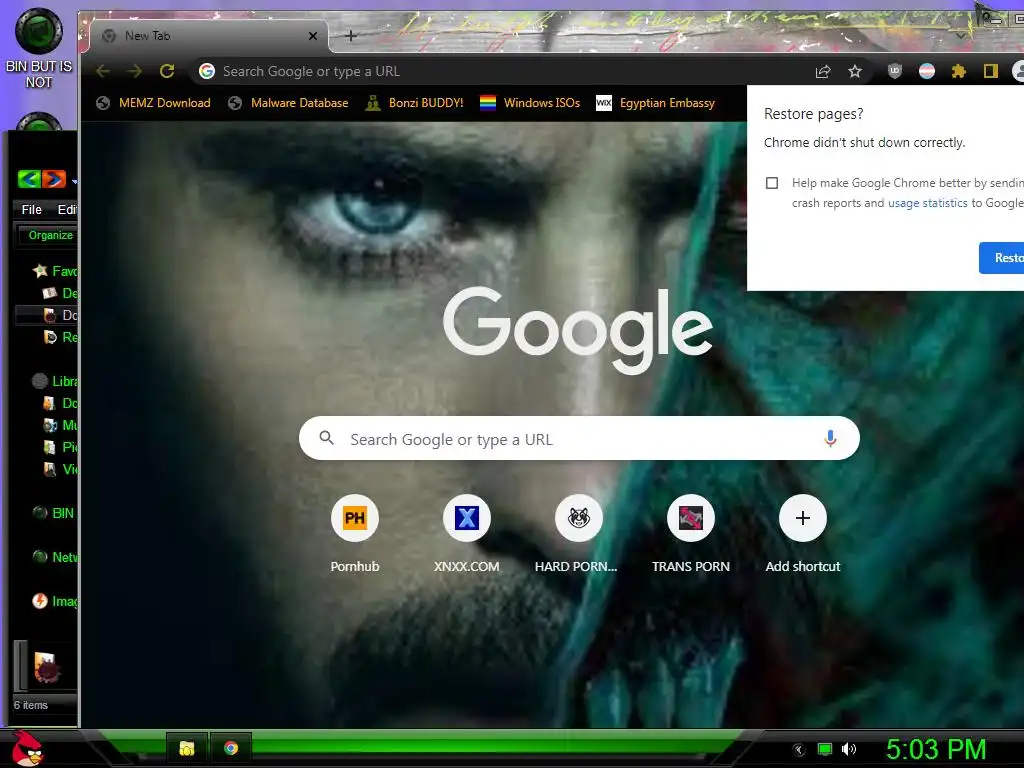
Task: Toggle Chrome side panel icon
Action: 991,71
